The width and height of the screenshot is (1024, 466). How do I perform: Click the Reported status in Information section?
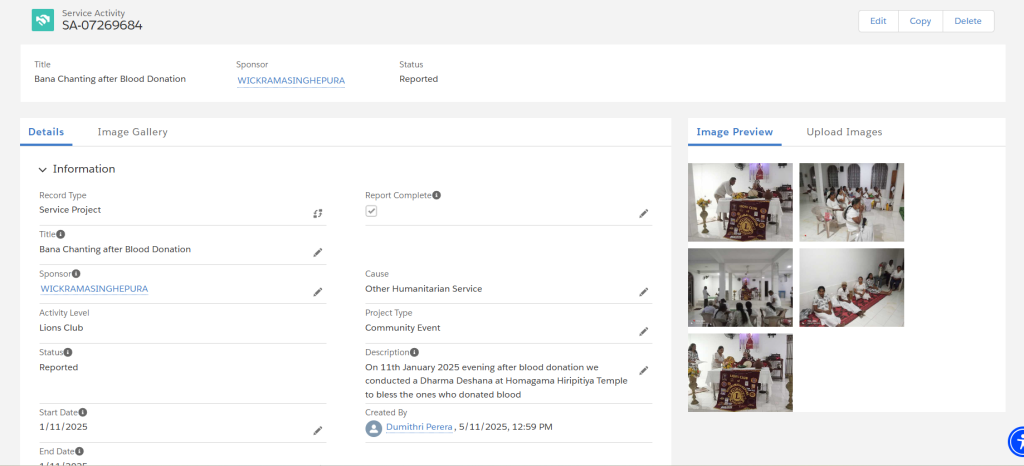click(59, 367)
